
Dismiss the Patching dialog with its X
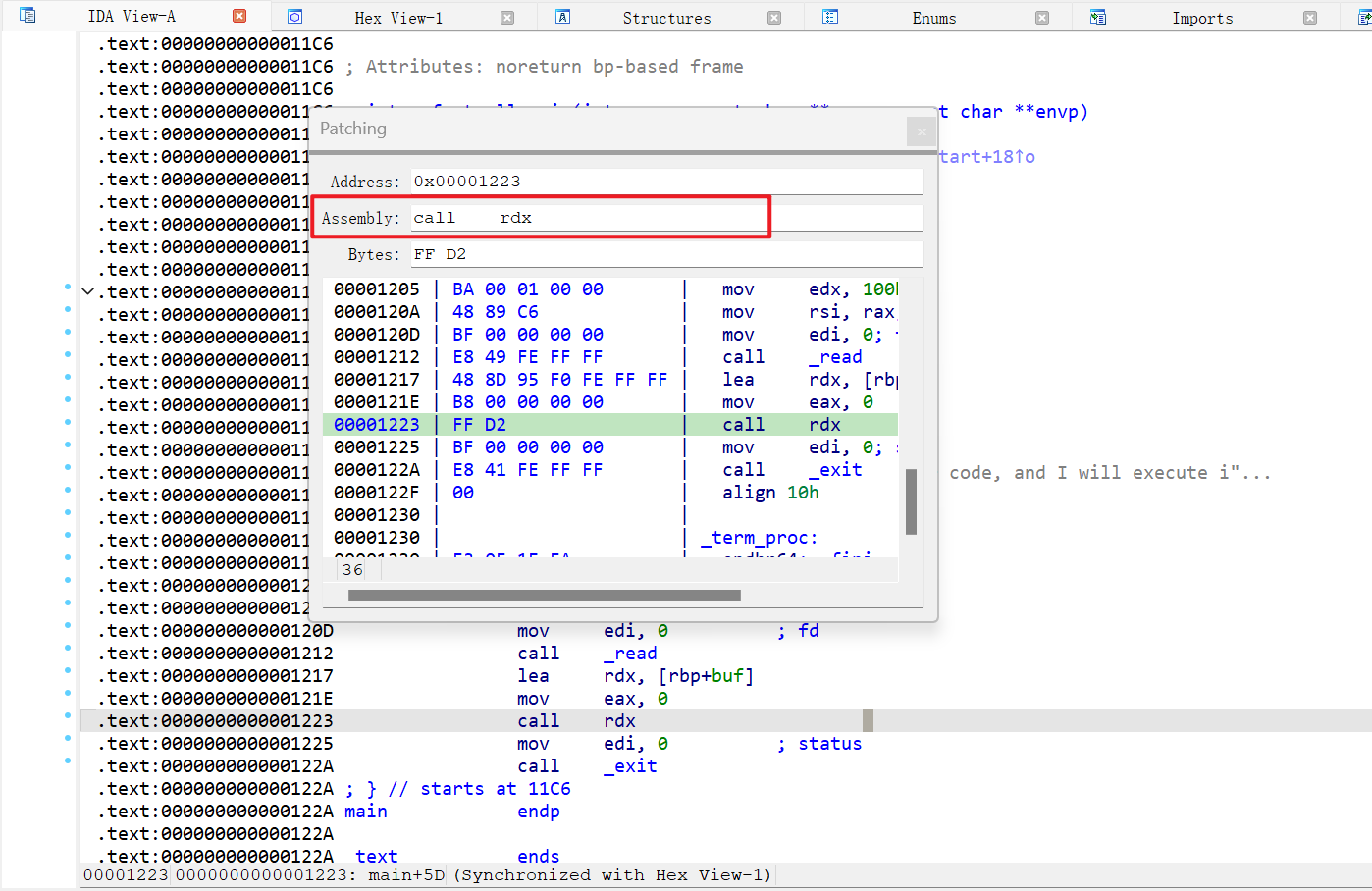pos(921,131)
